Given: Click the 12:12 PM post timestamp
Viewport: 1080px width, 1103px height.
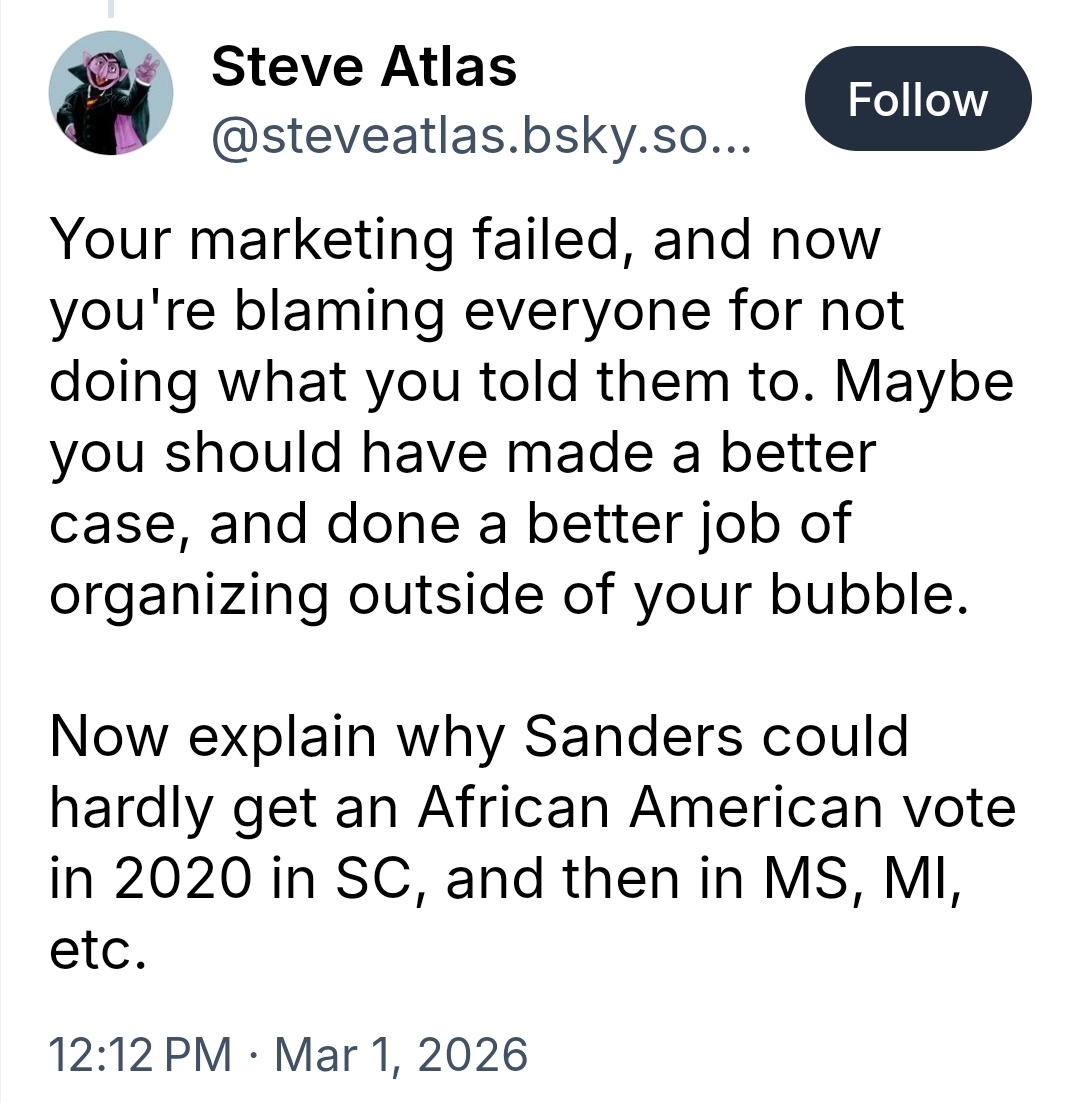Looking at the screenshot, I should click(x=139, y=1054).
